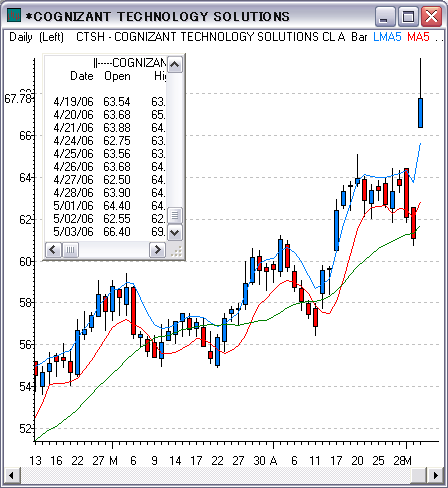The height and width of the screenshot is (488, 448).
Task: Click down arrow of data table scrollbar
Action: pos(174,232)
